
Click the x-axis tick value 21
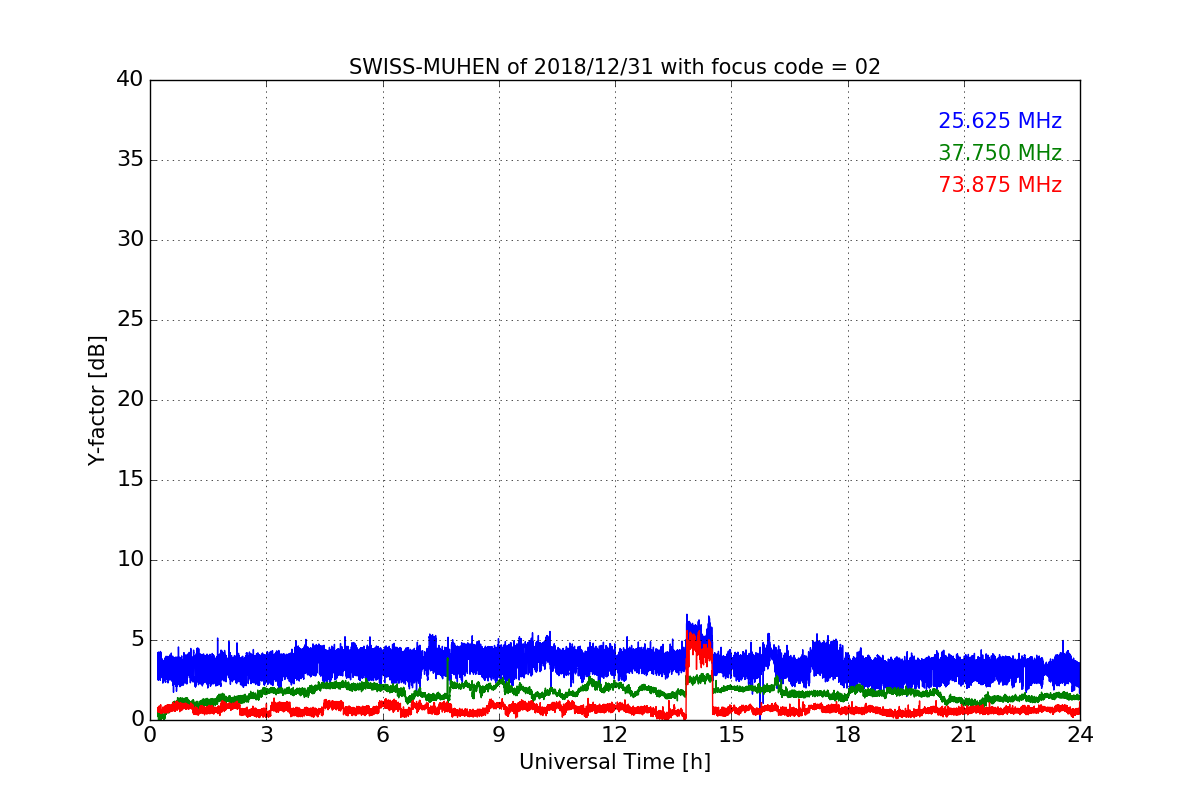(964, 735)
